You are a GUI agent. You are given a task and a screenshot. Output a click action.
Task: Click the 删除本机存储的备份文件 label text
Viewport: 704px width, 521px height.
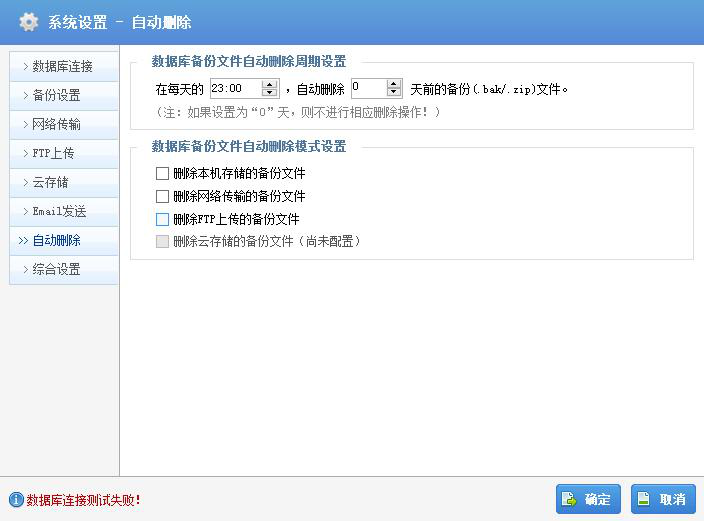click(x=239, y=173)
